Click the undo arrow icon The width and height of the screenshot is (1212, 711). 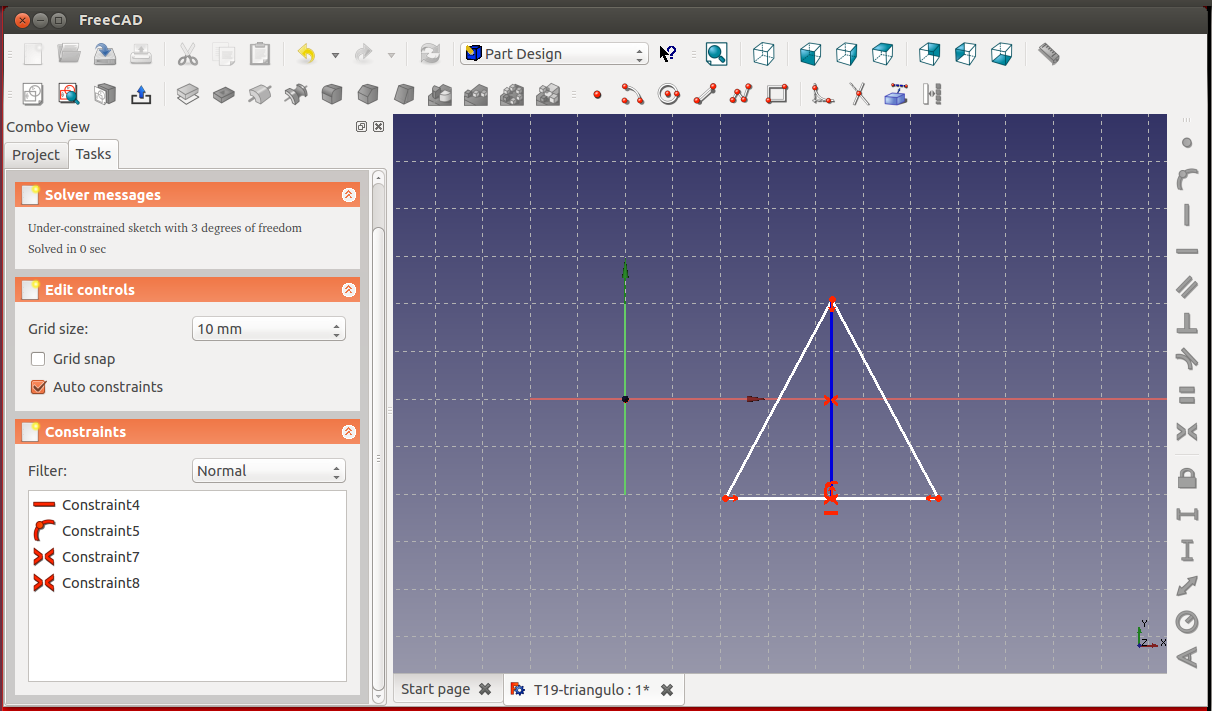point(306,54)
